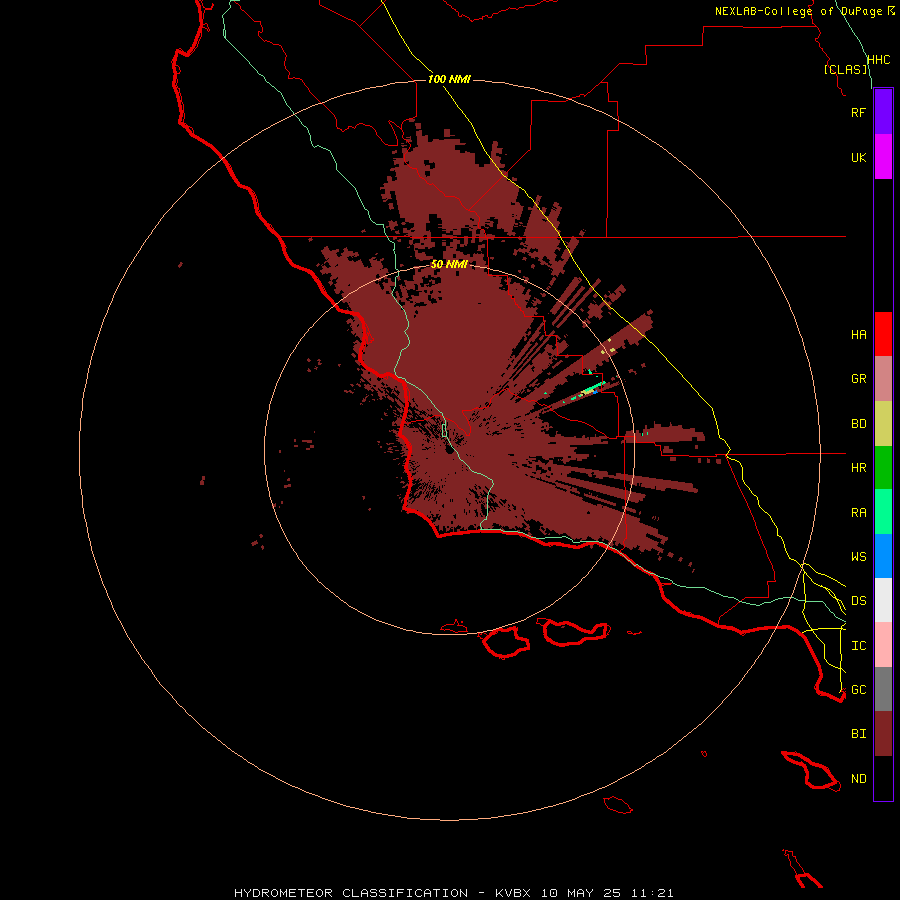Click the 'HA' legend label
This screenshot has height=900, width=900.
pos(858,335)
